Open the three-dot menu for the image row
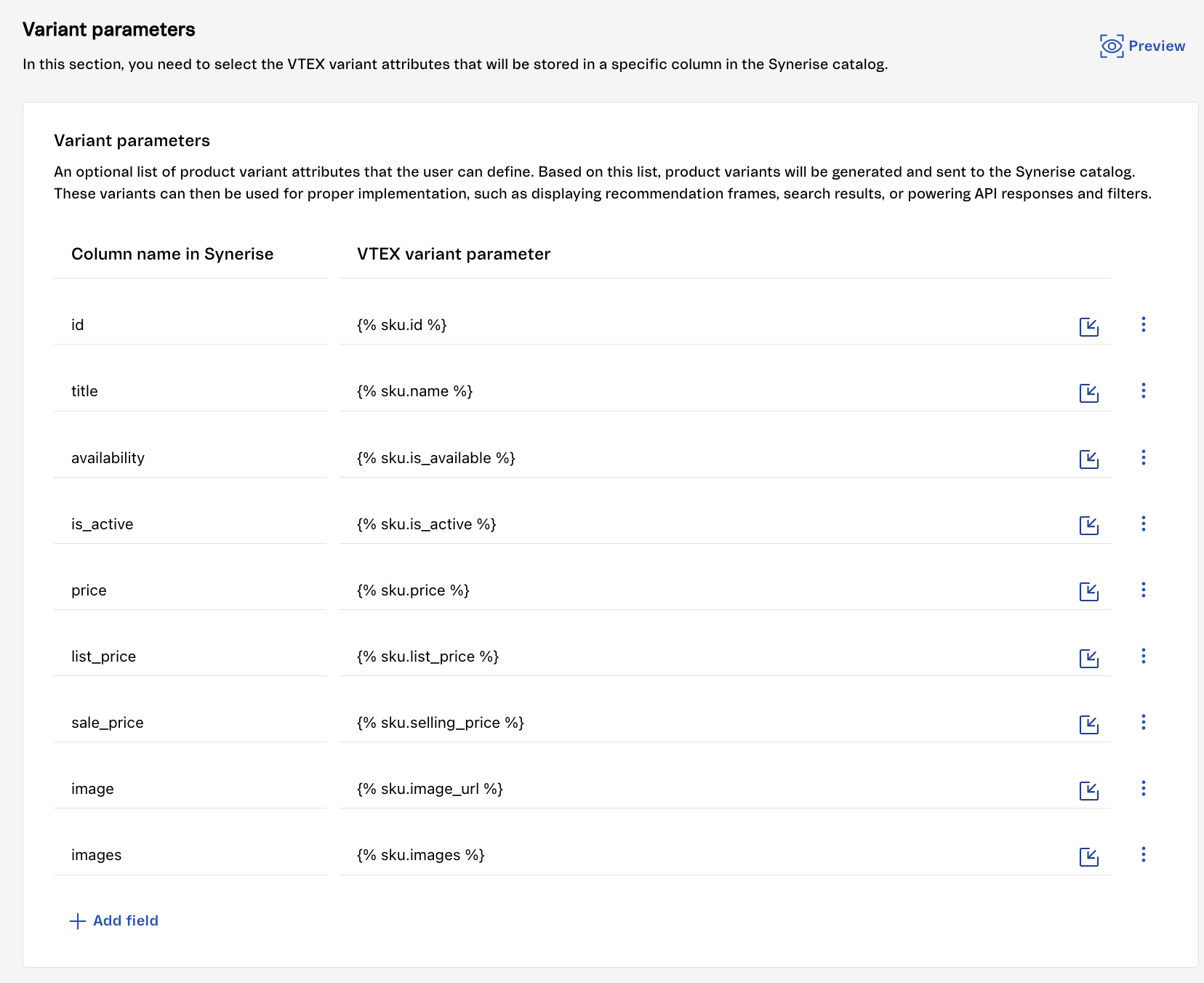The image size is (1204, 983). tap(1143, 788)
